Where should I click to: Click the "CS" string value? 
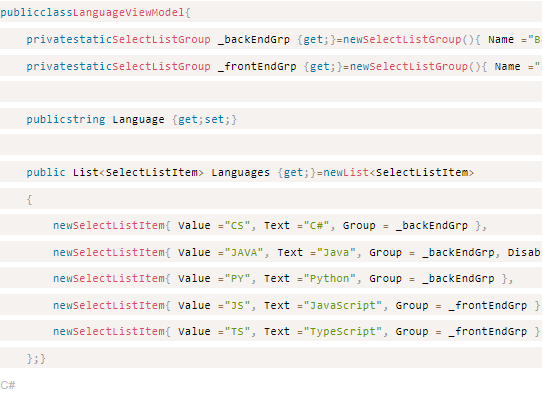tap(238, 225)
